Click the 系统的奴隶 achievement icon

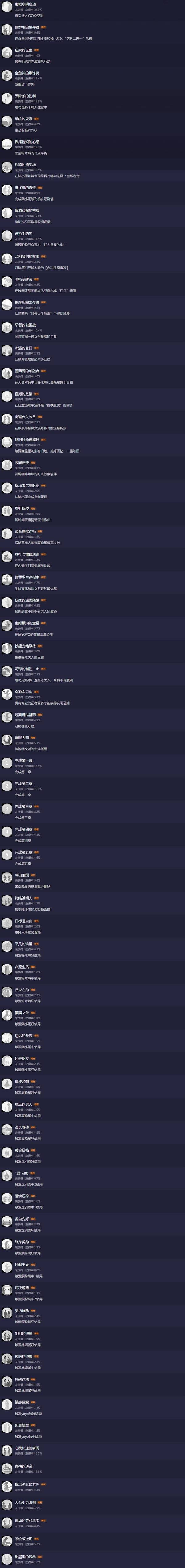[x=7, y=122]
